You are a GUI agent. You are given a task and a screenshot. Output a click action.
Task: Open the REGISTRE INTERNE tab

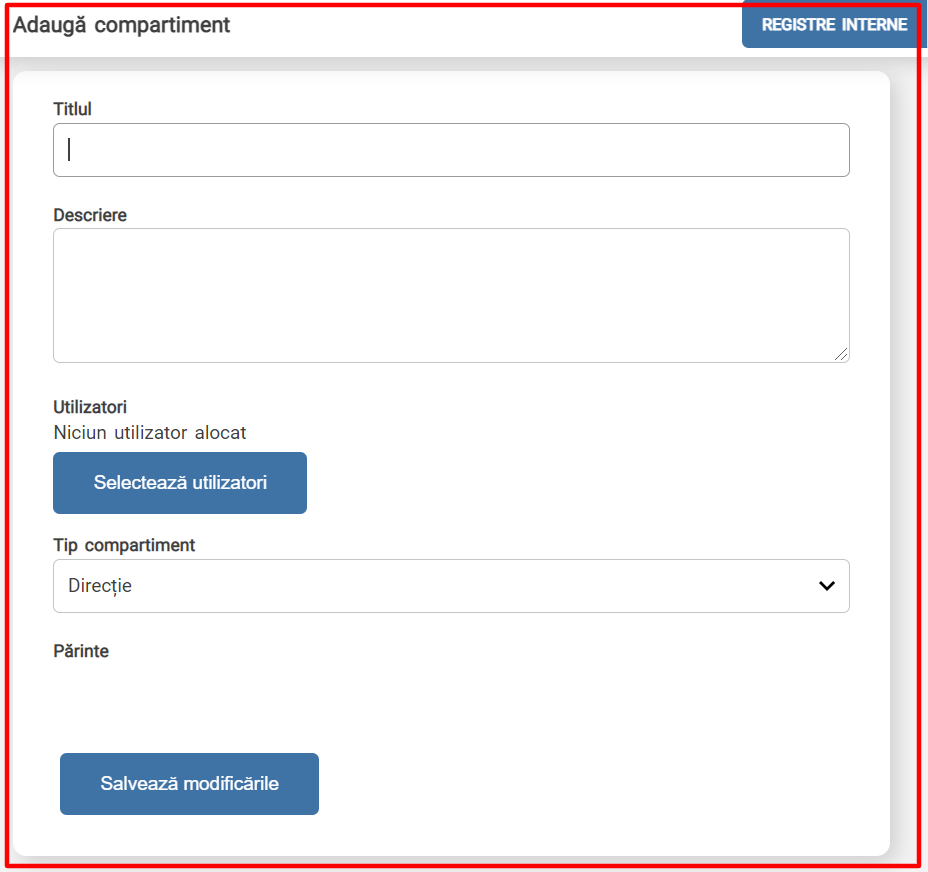pos(833,25)
